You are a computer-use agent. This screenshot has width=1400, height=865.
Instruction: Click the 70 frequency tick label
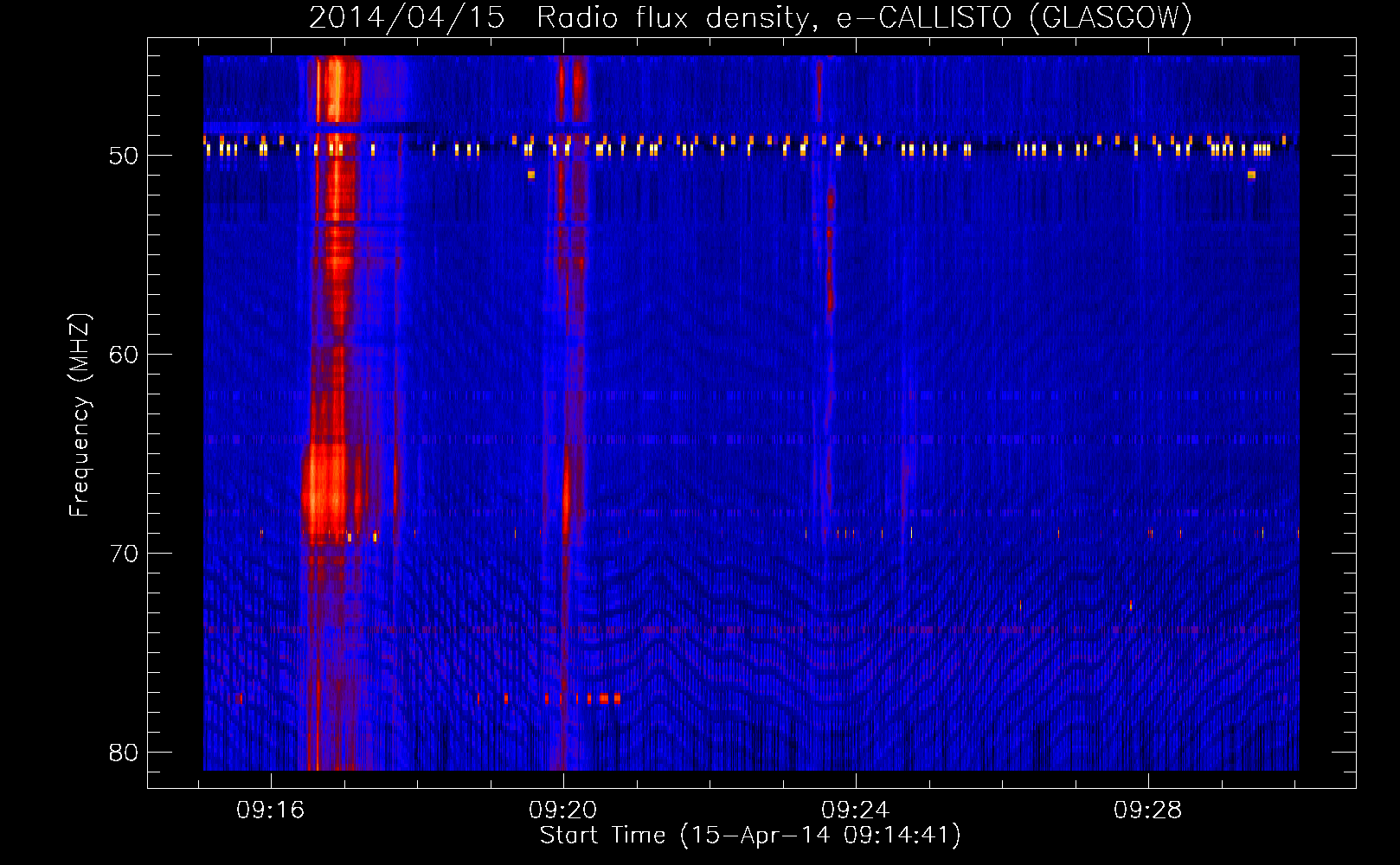124,554
